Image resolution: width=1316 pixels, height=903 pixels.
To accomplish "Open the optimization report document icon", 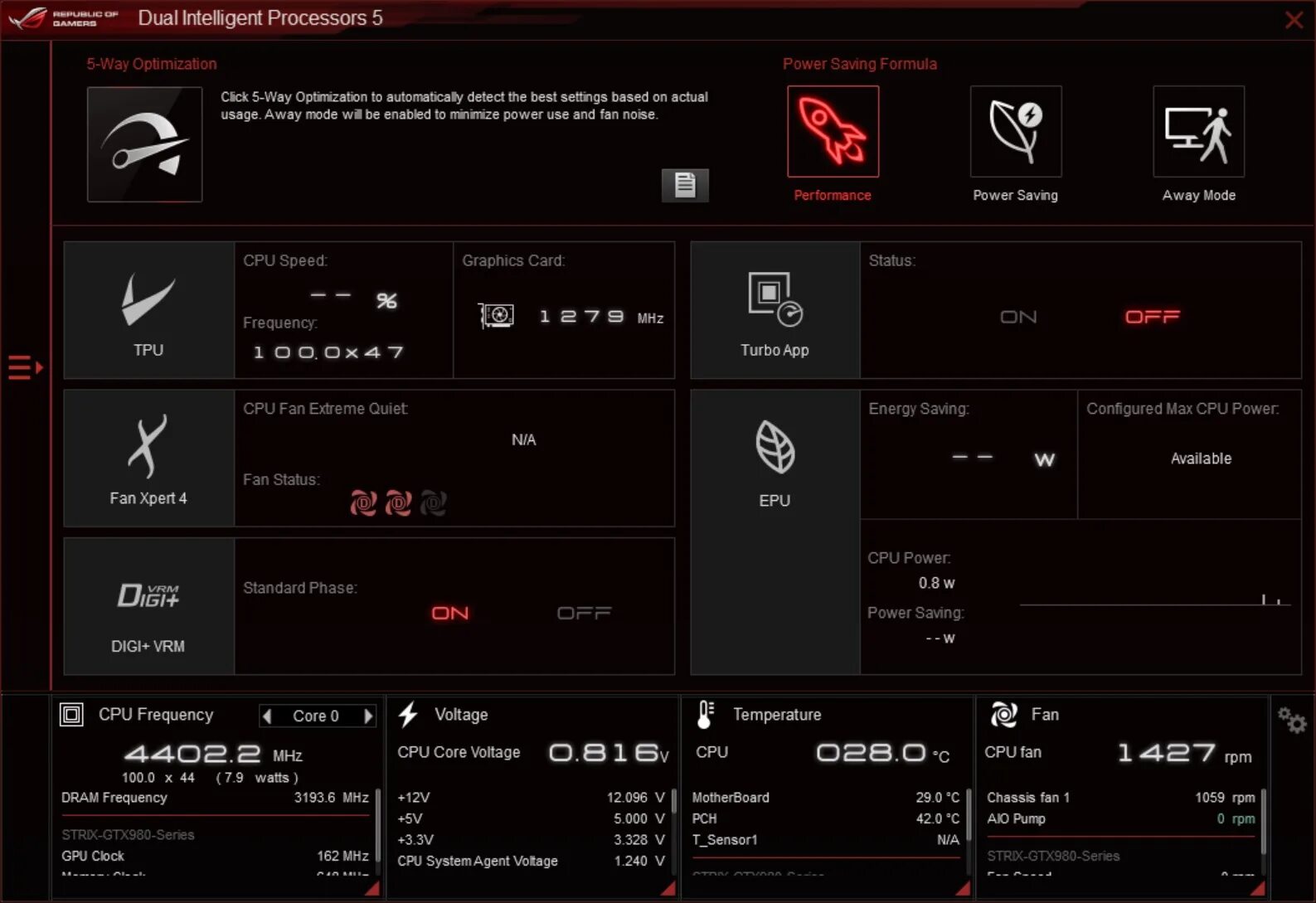I will (x=685, y=185).
